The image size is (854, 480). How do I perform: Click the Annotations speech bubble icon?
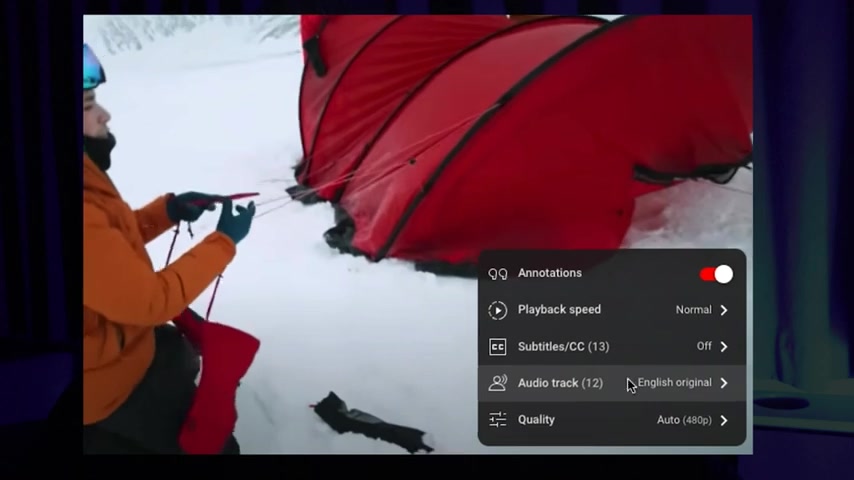(497, 274)
